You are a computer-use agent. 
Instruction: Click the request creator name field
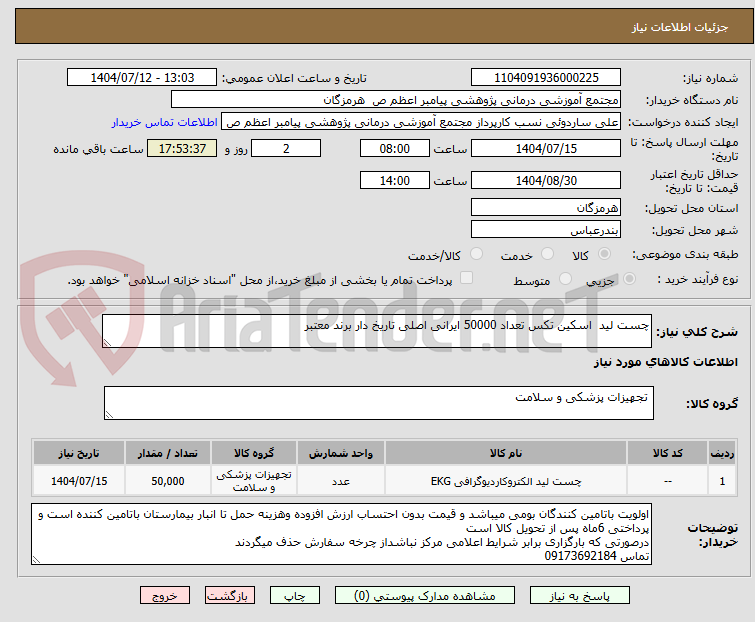pyautogui.click(x=421, y=122)
